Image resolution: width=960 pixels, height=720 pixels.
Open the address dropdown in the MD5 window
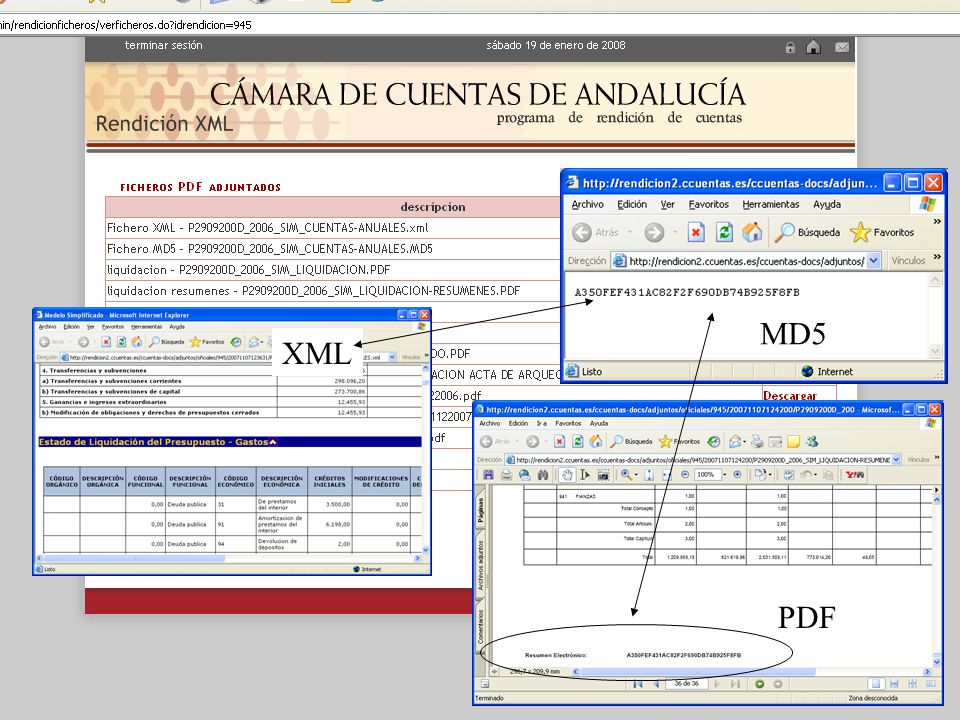pos(874,261)
